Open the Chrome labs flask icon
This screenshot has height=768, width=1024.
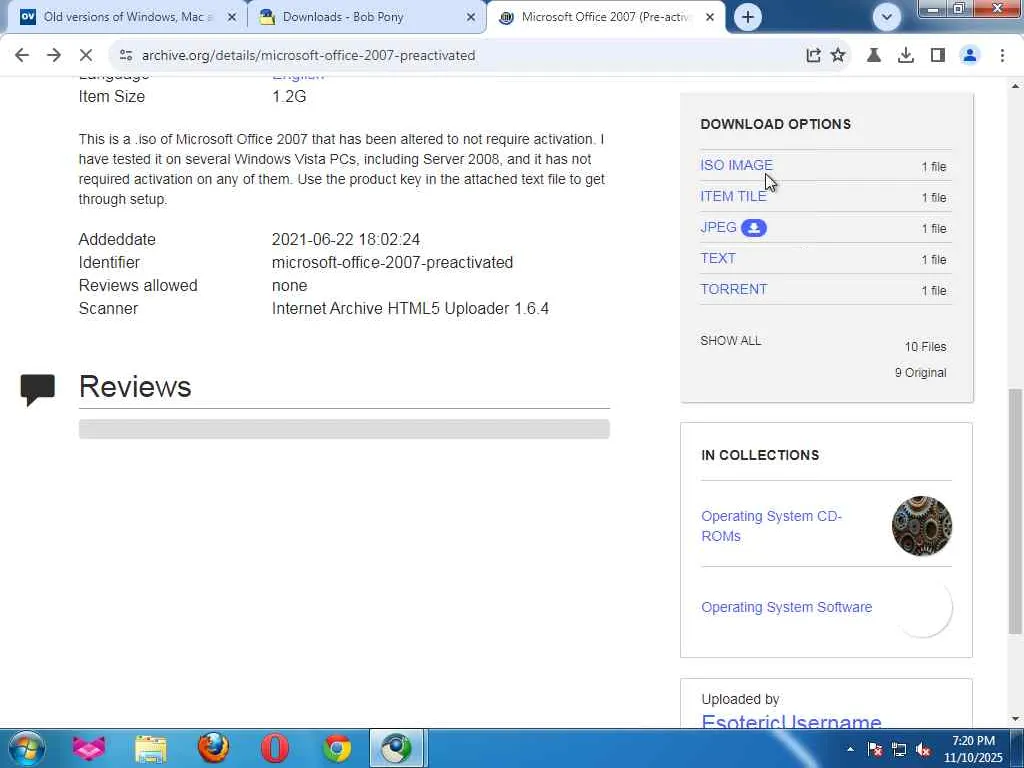point(874,56)
